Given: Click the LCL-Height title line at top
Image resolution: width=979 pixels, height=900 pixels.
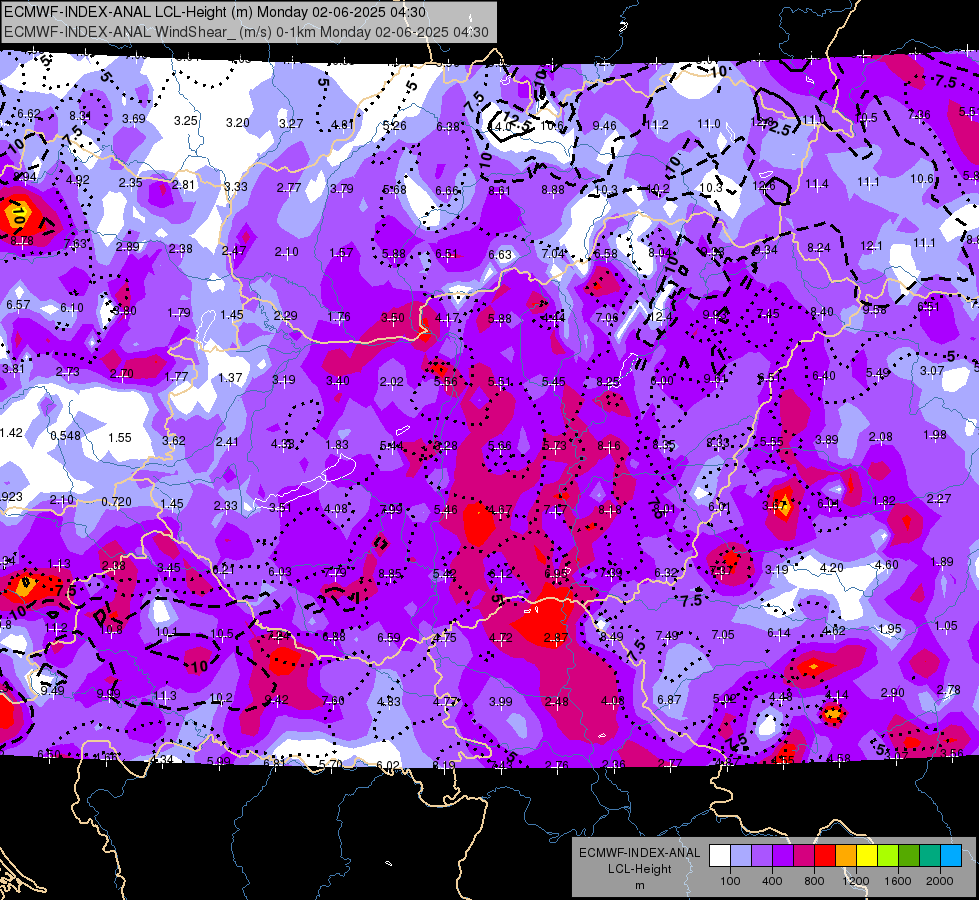Looking at the screenshot, I should click(215, 12).
